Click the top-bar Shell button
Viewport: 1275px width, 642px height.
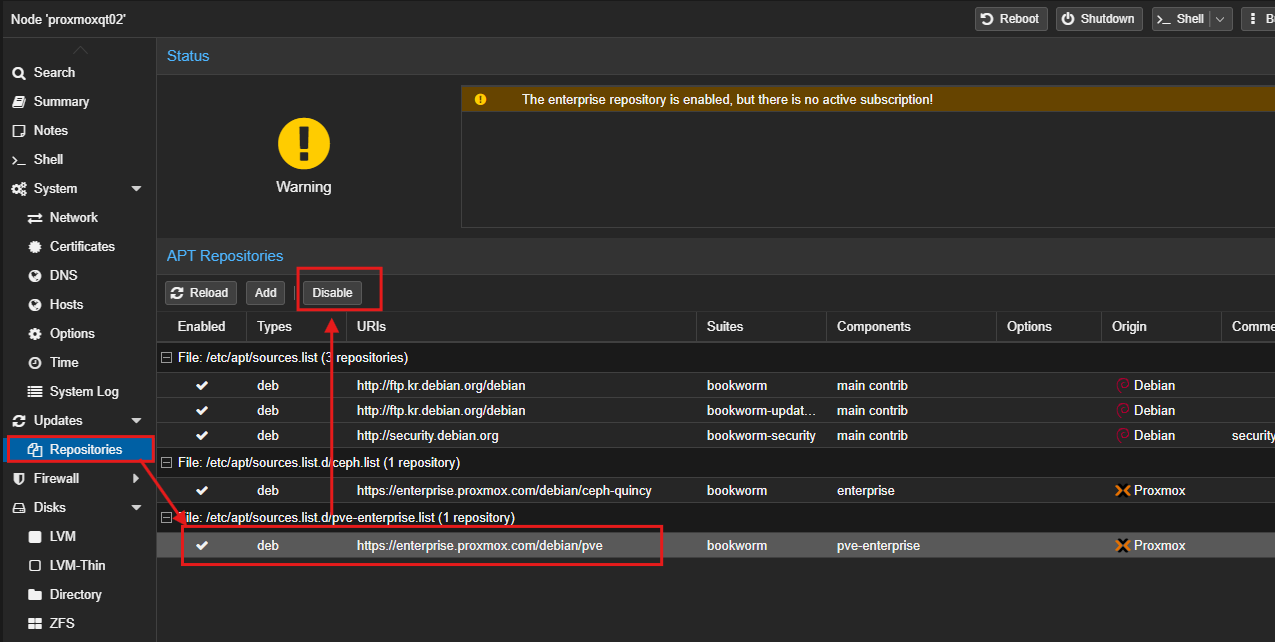1181,19
